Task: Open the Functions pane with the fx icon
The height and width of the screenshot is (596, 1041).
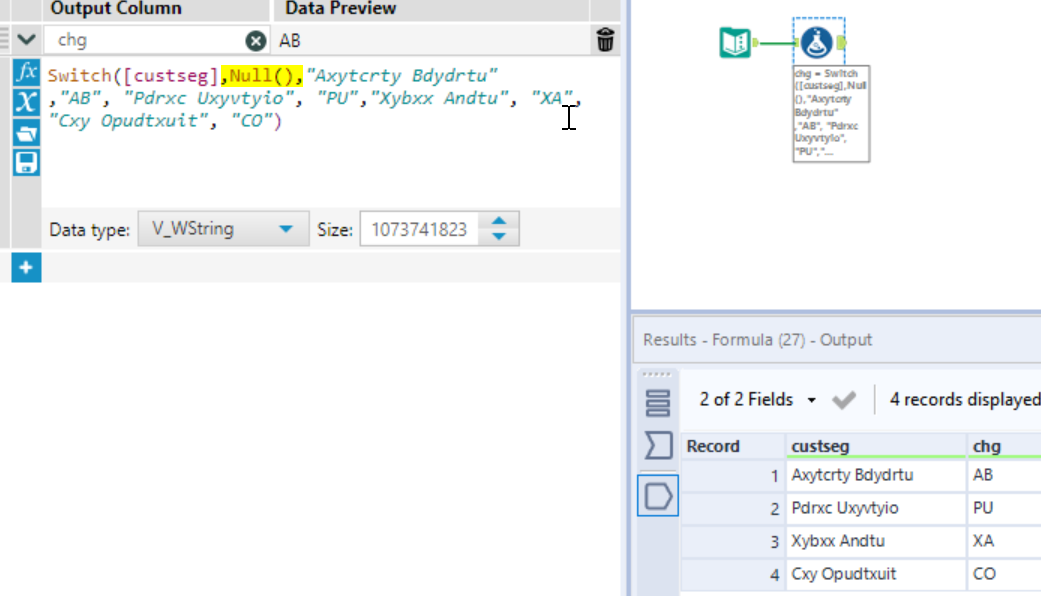Action: (x=25, y=73)
